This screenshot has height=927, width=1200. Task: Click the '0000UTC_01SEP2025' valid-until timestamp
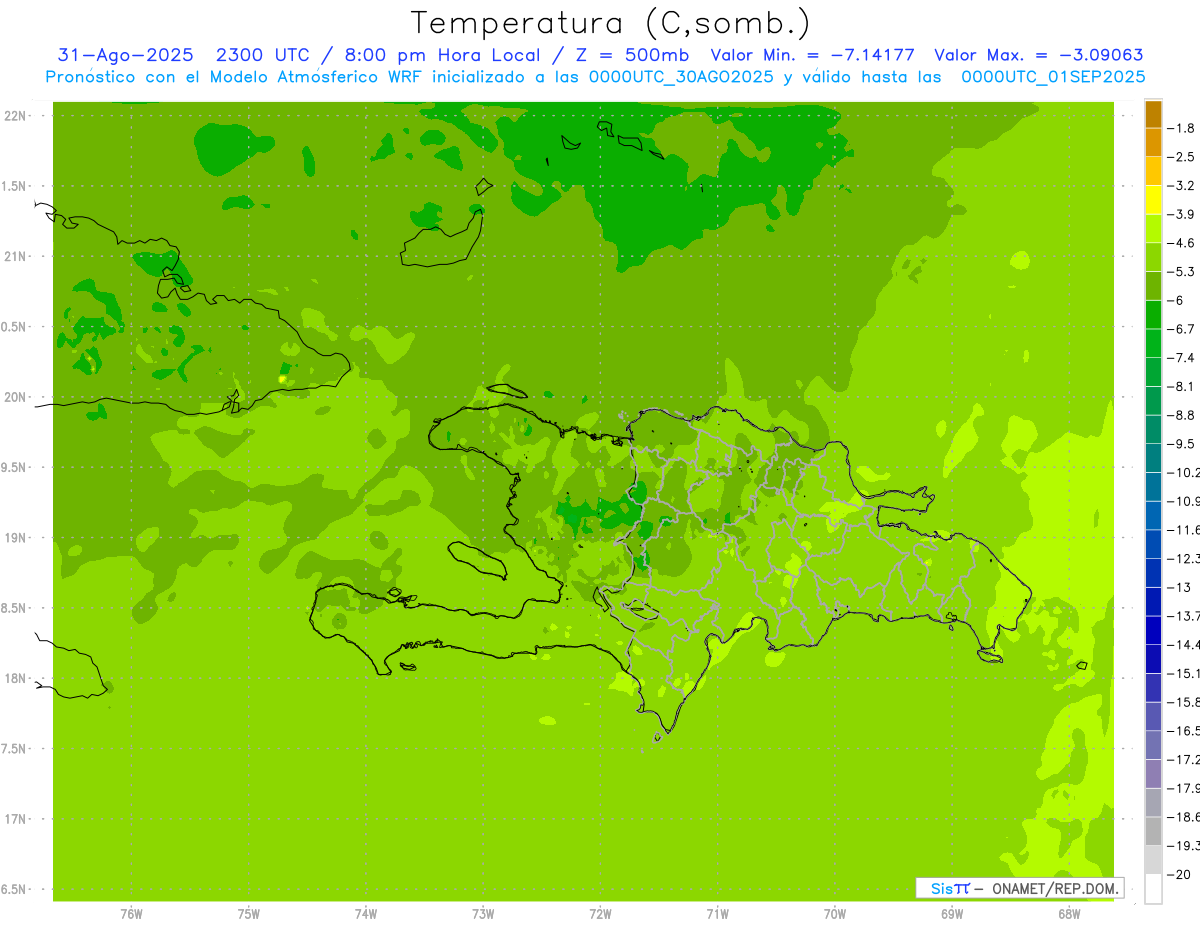[1053, 77]
